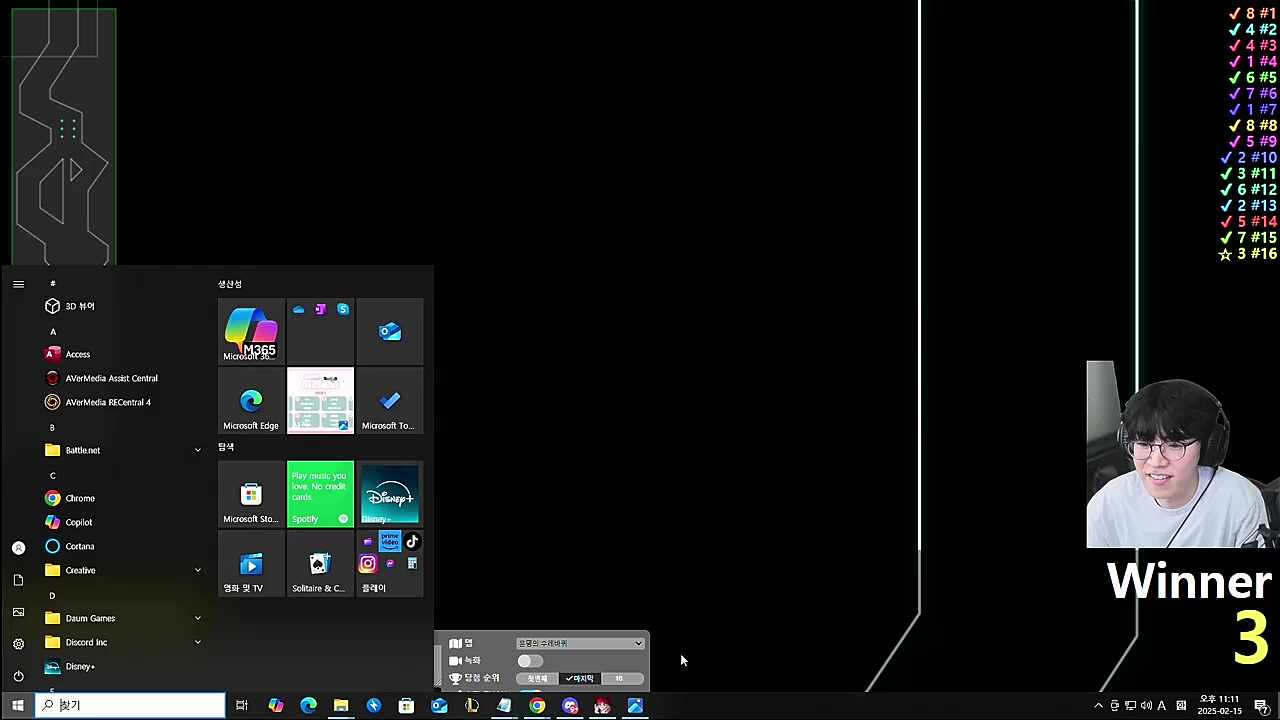Viewport: 1280px width, 720px height.
Task: Open the Documents shortcut in the Start sidebar
Action: pos(18,580)
